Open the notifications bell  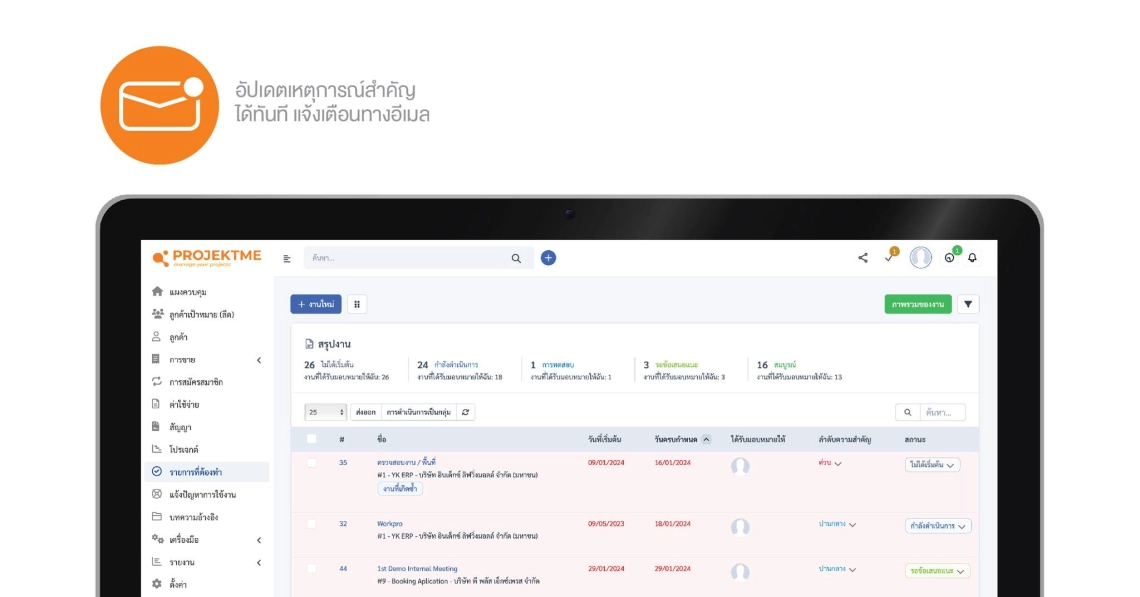pos(972,258)
